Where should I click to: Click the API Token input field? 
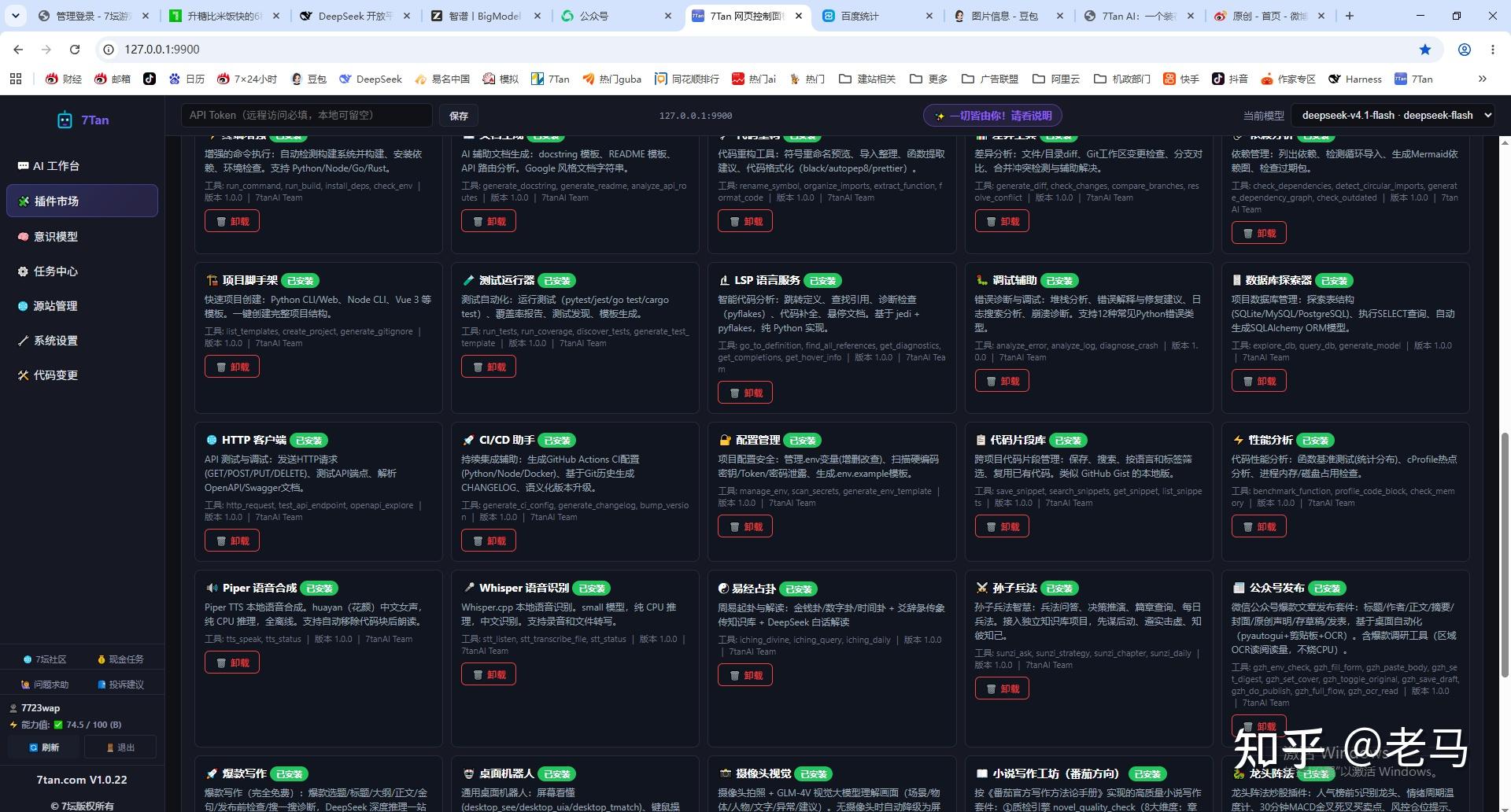pos(307,115)
